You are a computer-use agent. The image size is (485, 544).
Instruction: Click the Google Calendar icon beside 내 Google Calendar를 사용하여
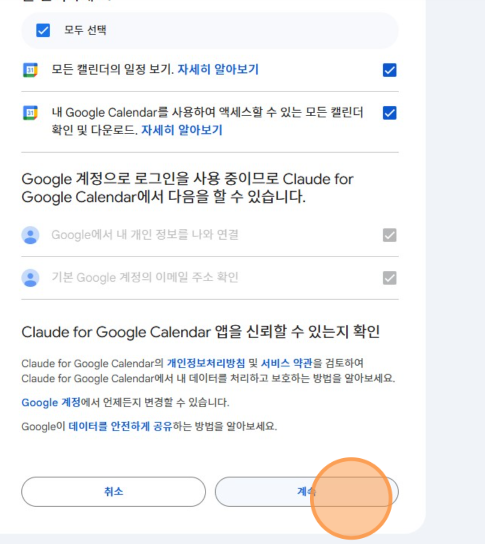(30, 113)
